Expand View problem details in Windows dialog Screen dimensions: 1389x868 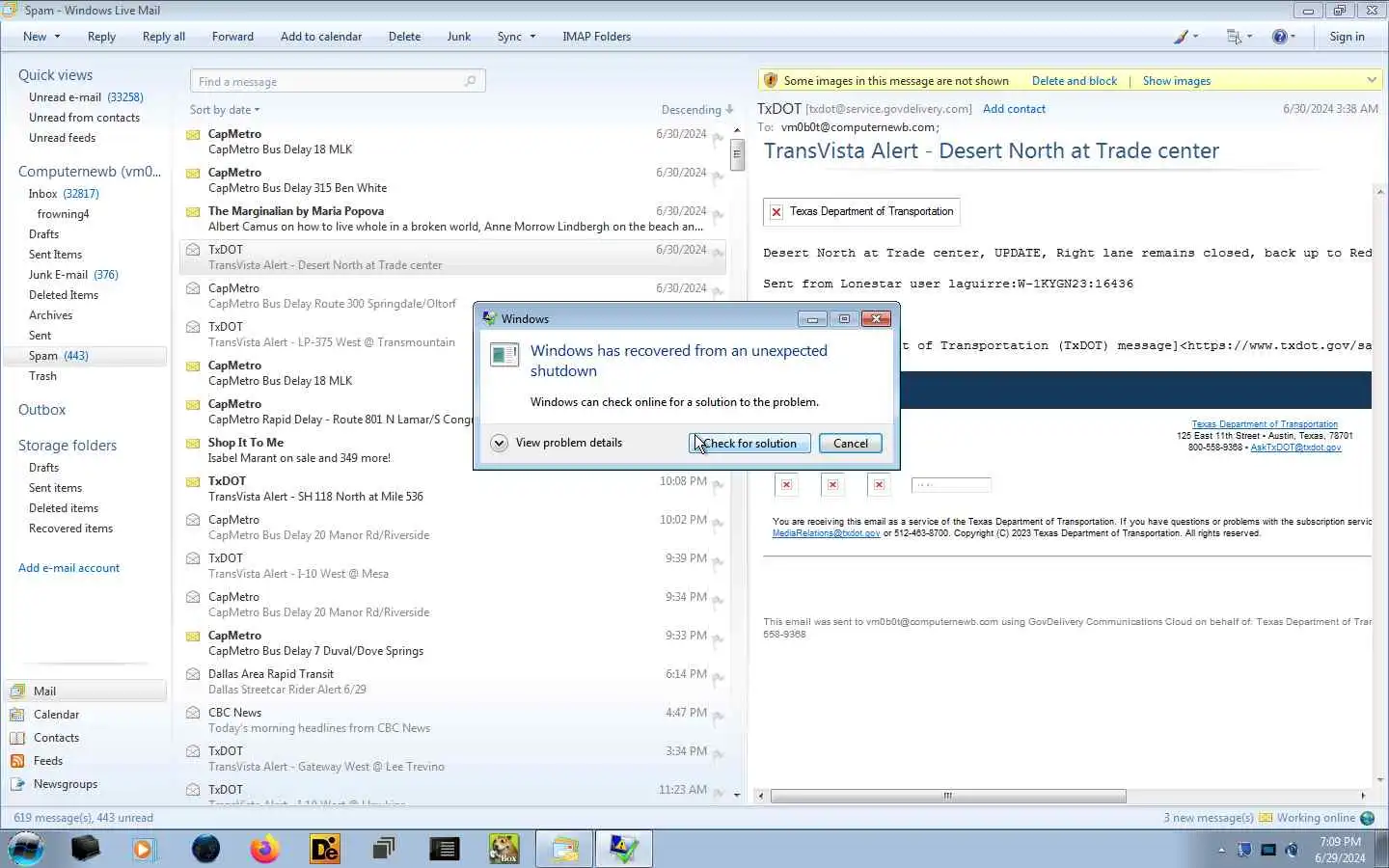(557, 443)
